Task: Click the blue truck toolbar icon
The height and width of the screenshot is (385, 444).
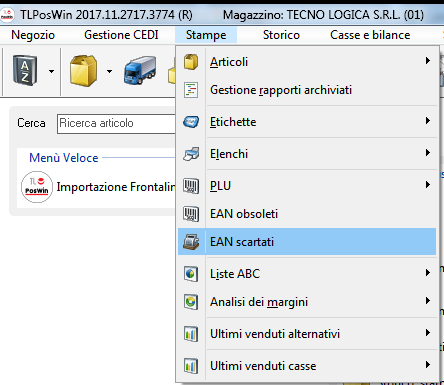Action: [140, 70]
